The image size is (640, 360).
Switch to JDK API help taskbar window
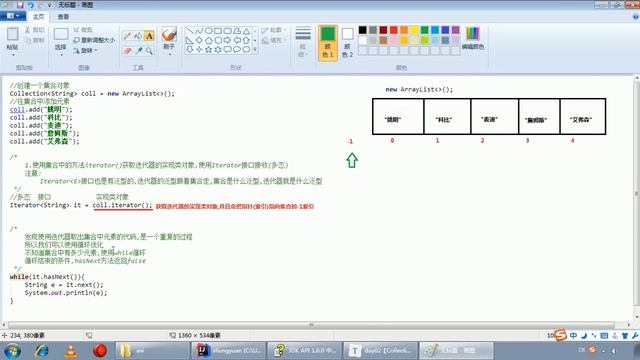point(304,351)
